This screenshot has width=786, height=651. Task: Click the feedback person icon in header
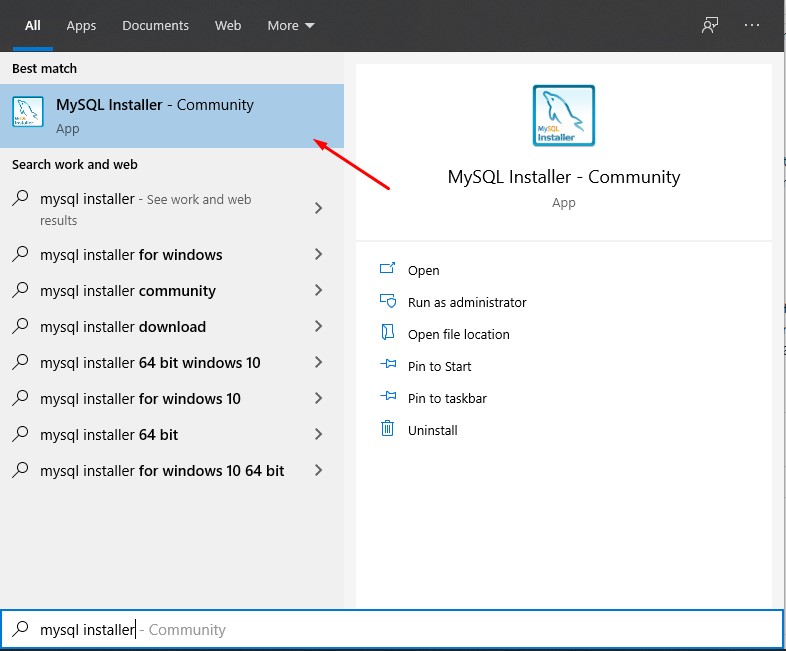click(x=709, y=25)
